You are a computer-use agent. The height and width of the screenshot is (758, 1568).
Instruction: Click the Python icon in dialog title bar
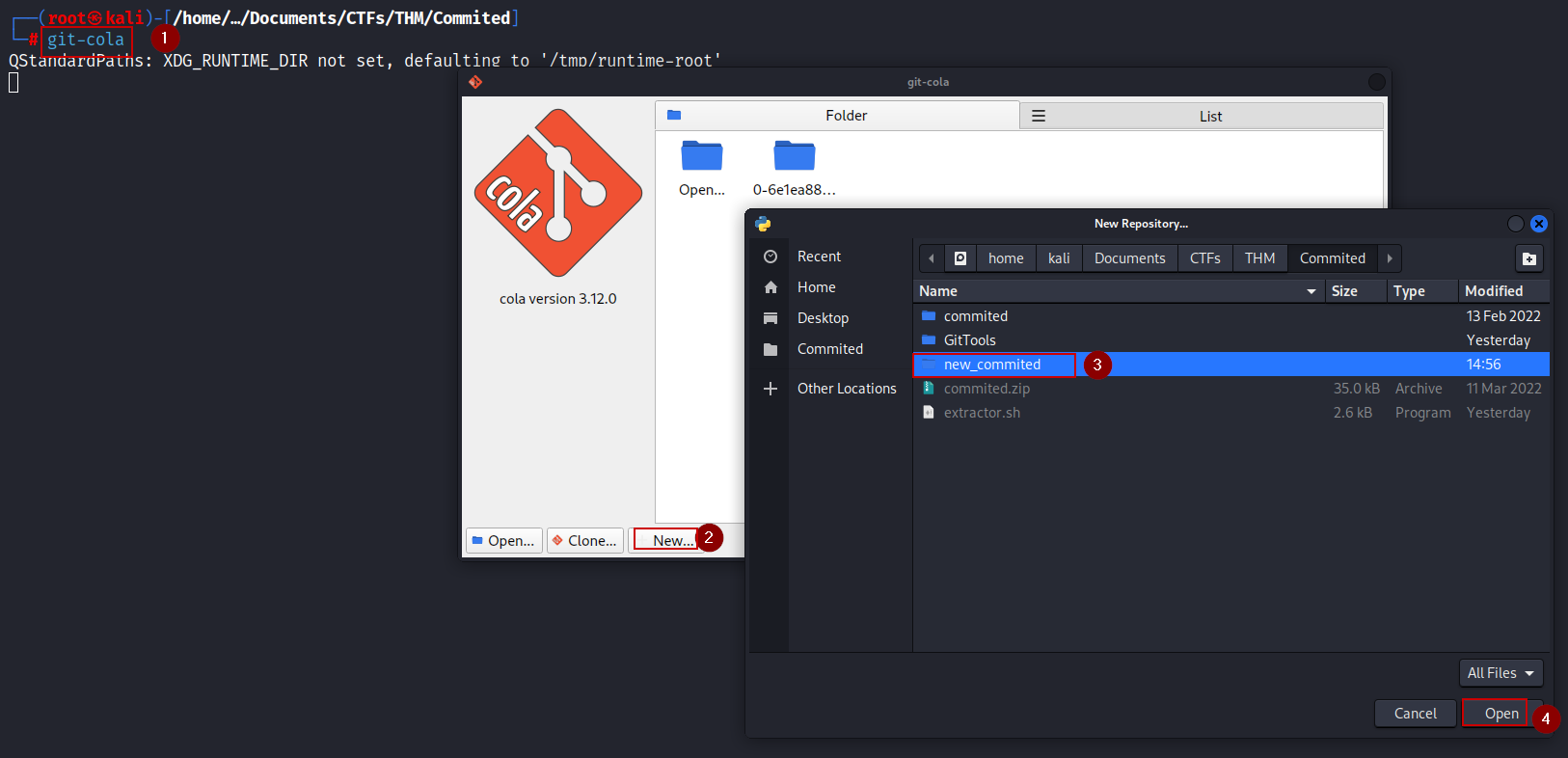[x=764, y=224]
